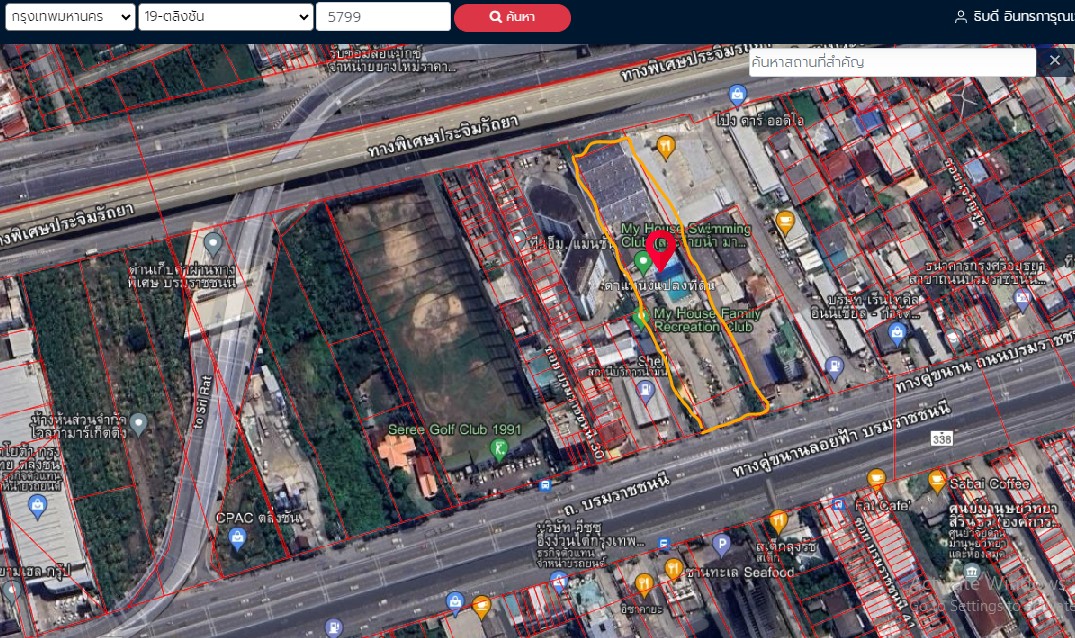Click the Sabai Coffee label
Viewport: 1075px width, 638px height.
[989, 484]
